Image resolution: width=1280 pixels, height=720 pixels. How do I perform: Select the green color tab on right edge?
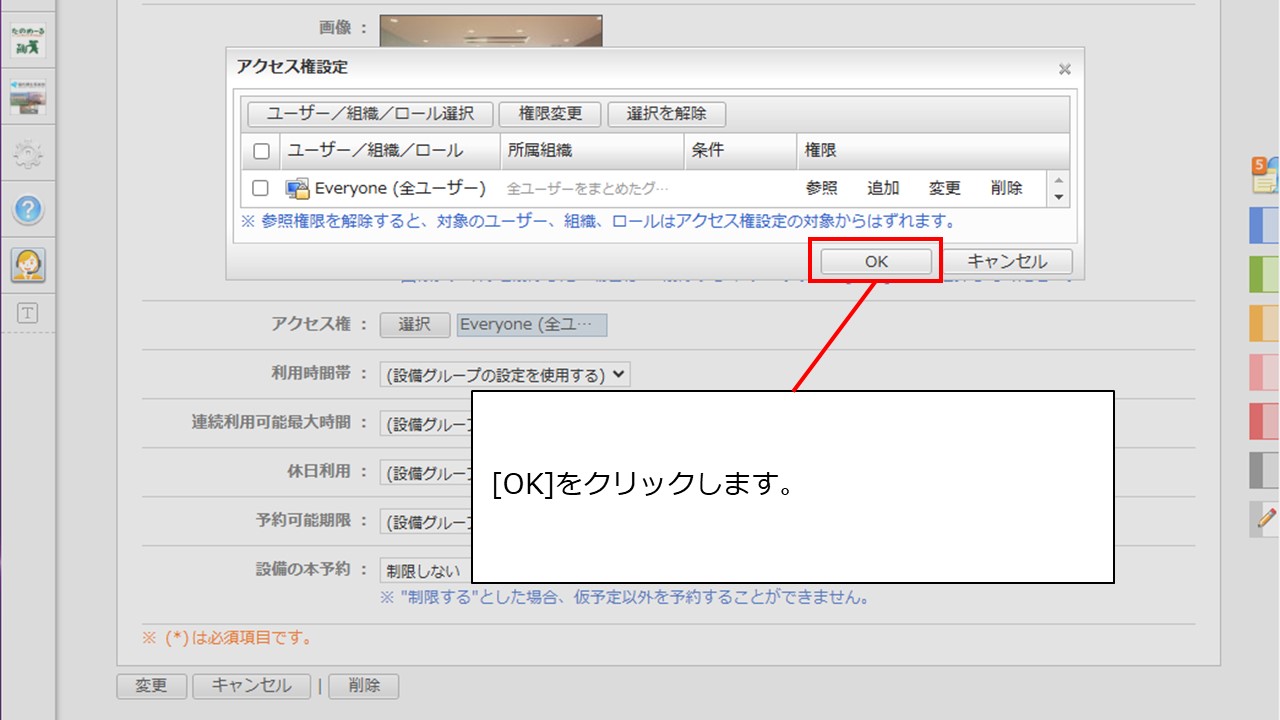click(1265, 274)
